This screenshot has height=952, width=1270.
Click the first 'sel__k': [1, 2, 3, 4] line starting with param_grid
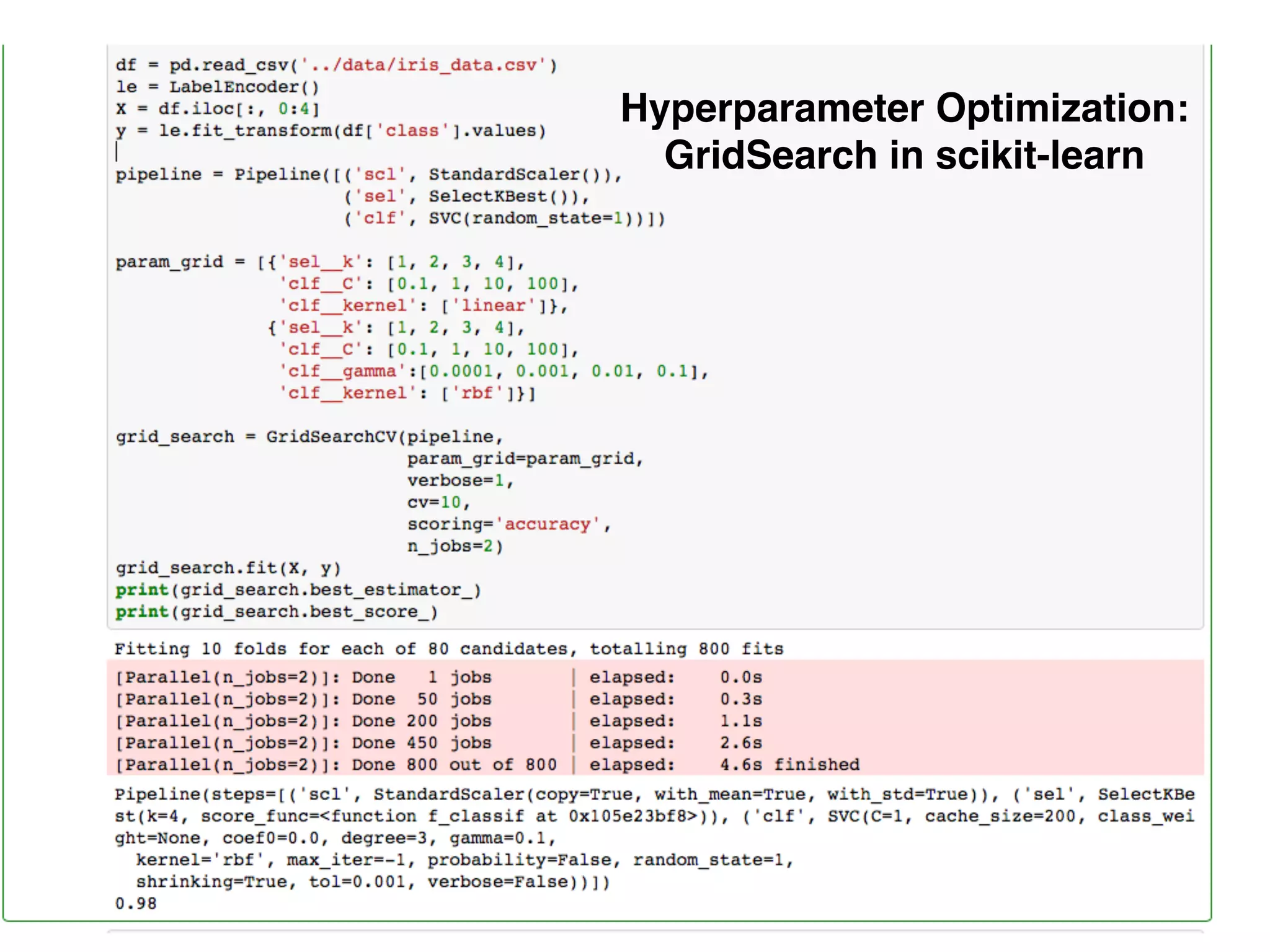pos(321,262)
